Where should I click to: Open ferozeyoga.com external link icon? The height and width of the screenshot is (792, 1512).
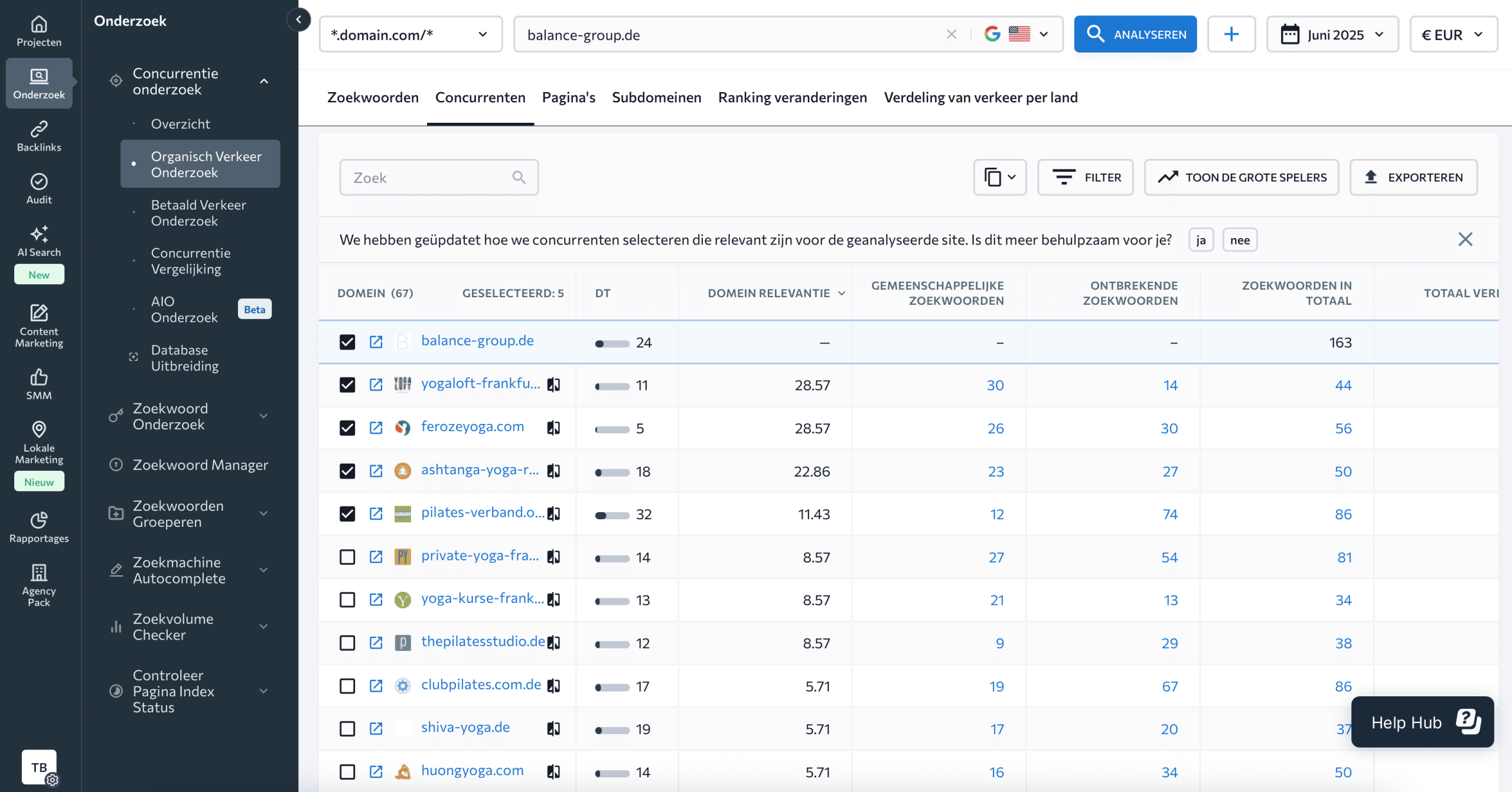376,428
